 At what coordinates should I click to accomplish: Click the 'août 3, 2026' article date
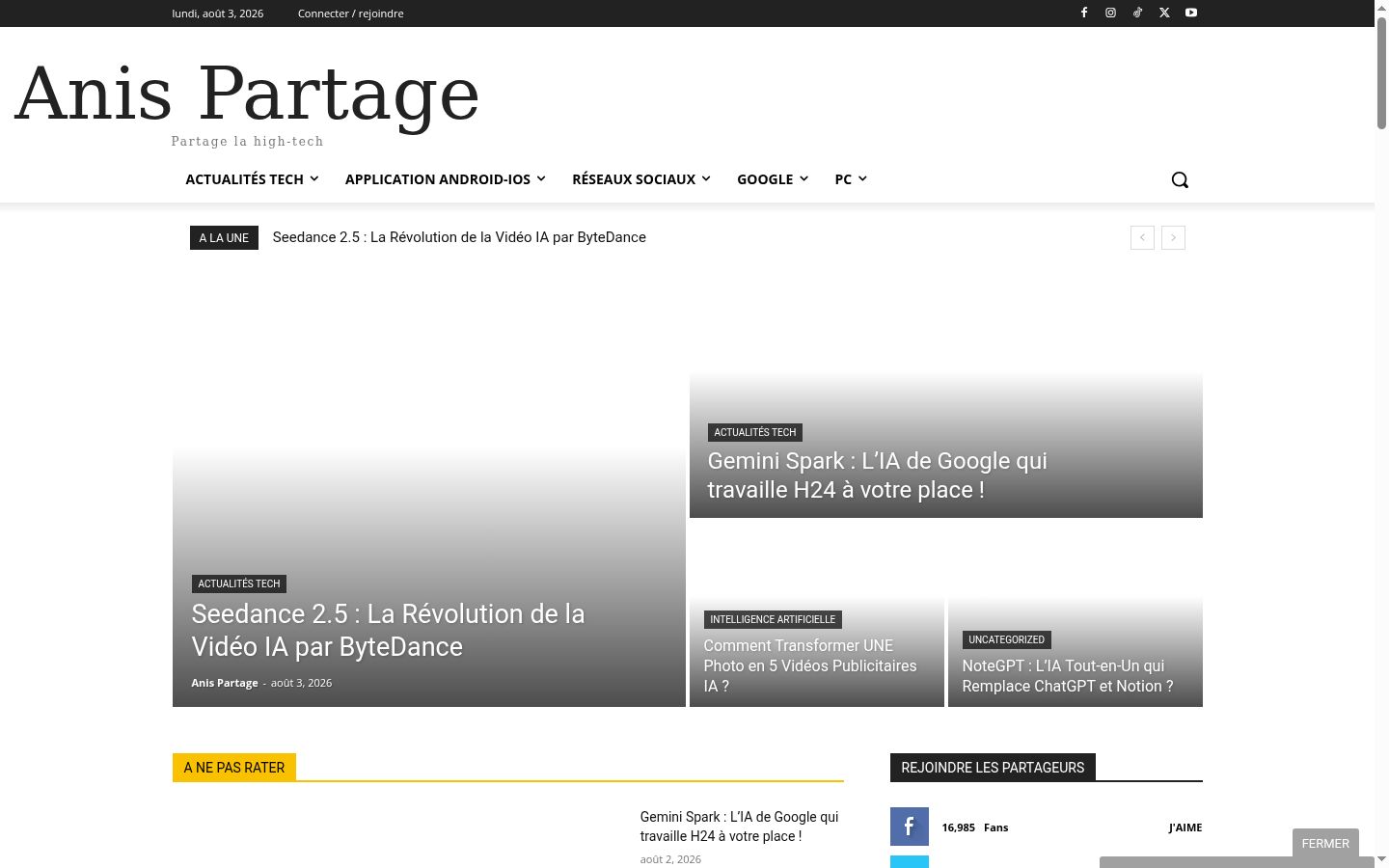301,683
